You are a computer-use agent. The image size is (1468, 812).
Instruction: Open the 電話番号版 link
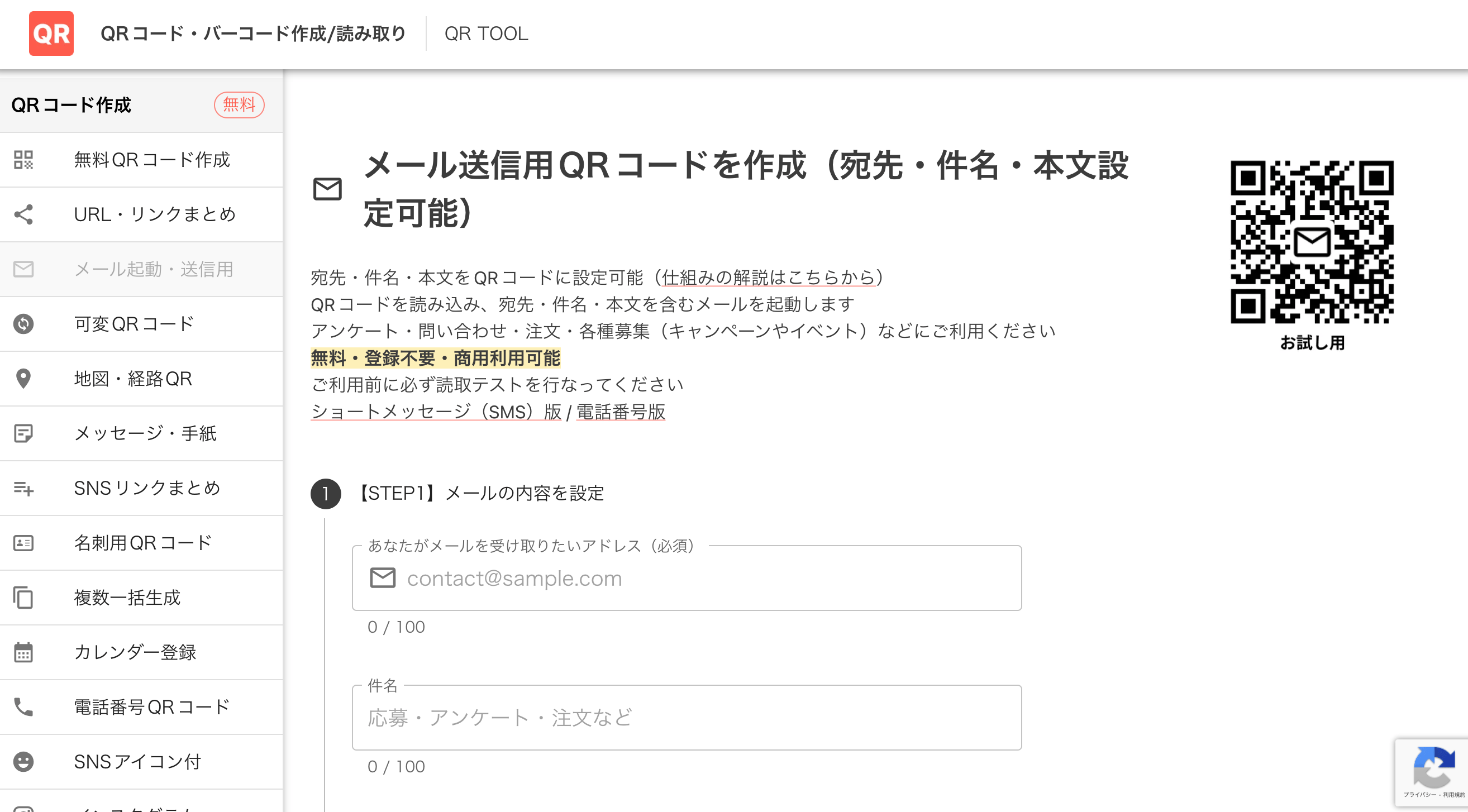coord(621,412)
